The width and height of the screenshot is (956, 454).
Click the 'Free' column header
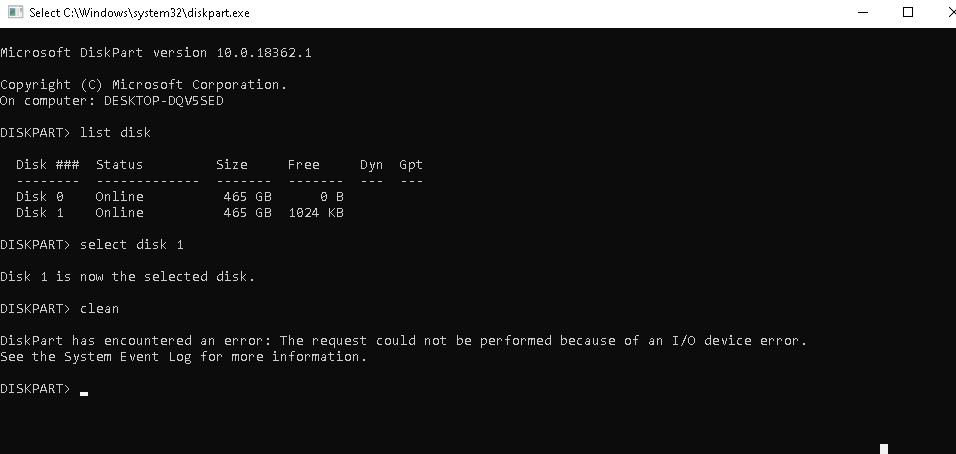(x=304, y=165)
